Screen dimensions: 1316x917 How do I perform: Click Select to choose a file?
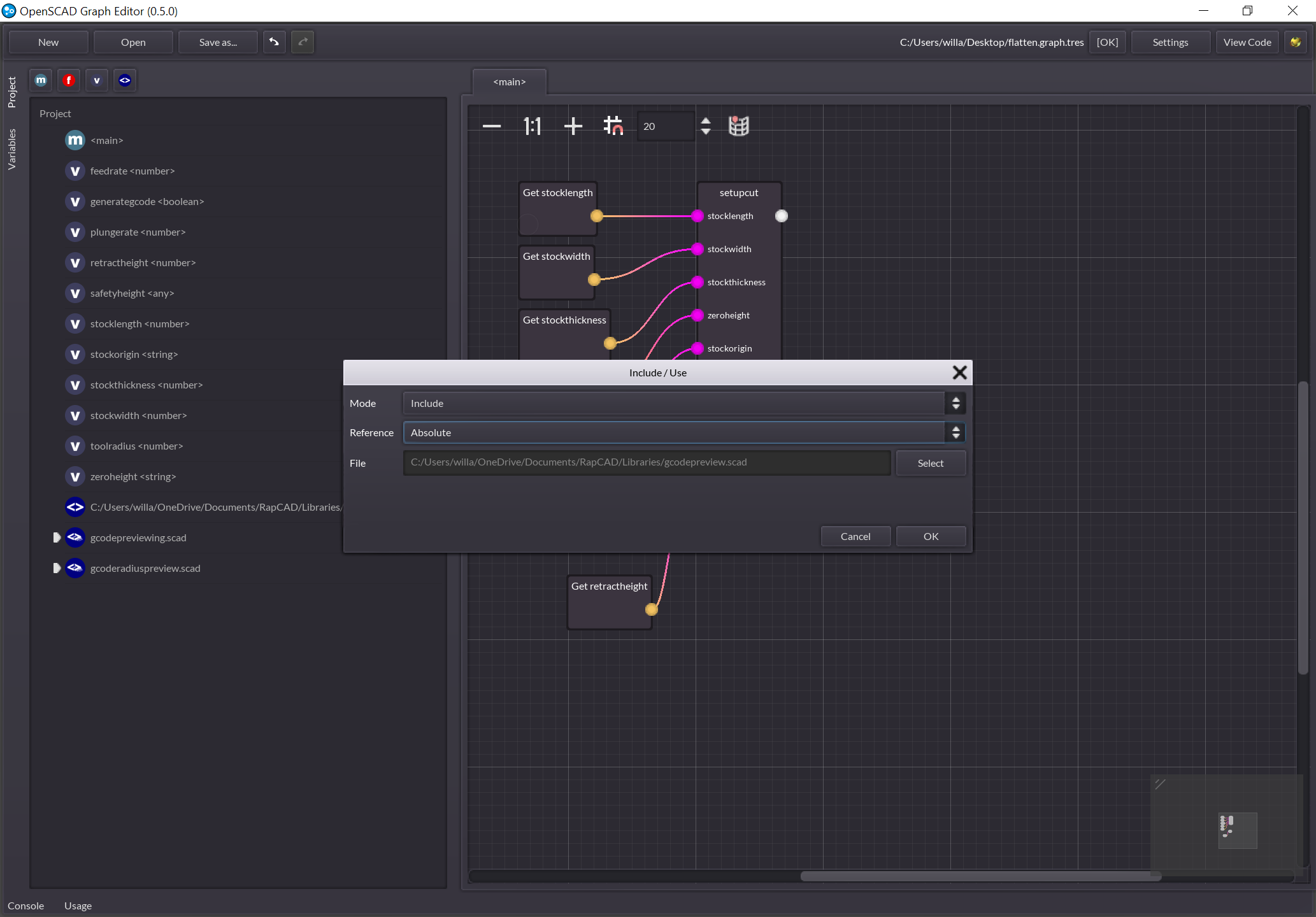click(931, 463)
